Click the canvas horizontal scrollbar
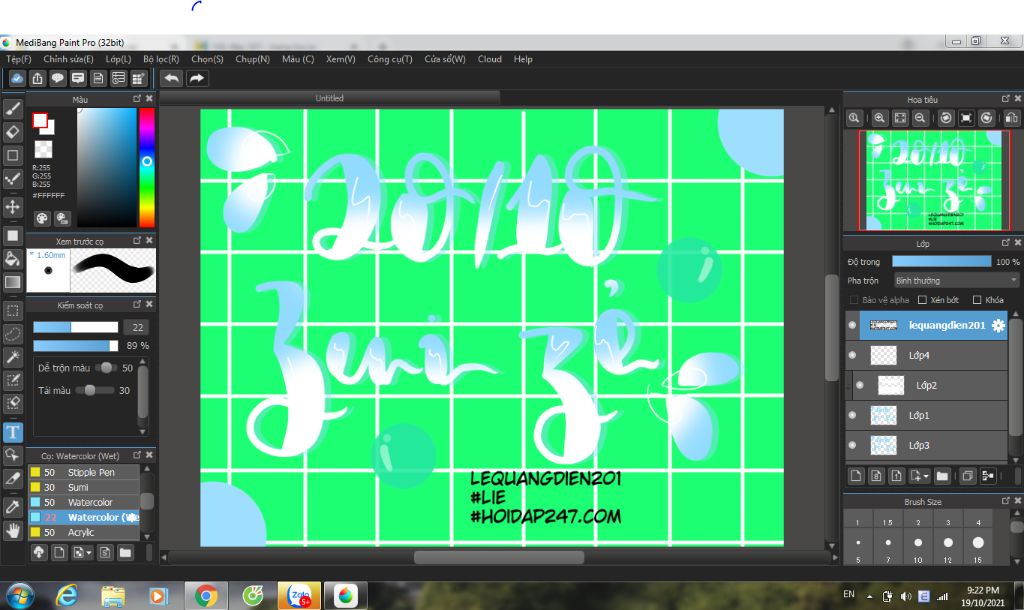This screenshot has height=610, width=1024. 499,557
